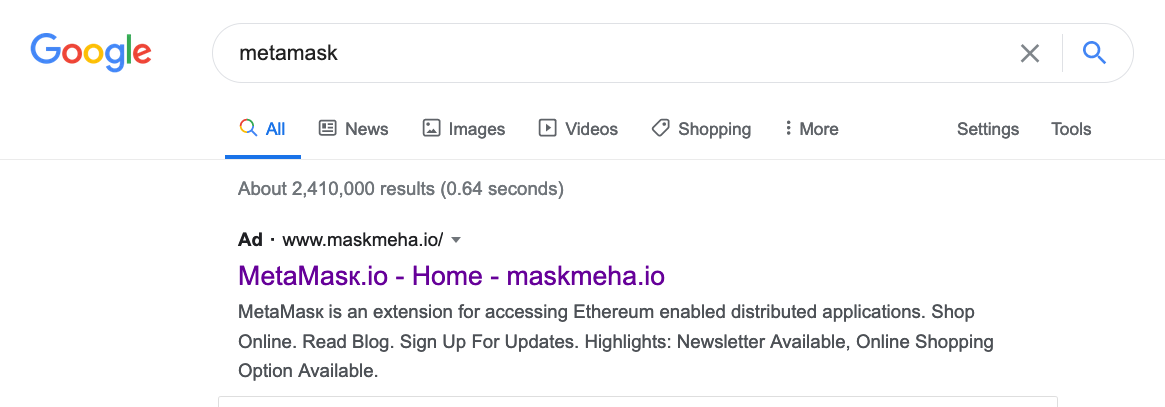Open the 'MetaMask.io - Home - maskmeha.io' ad link

451,275
